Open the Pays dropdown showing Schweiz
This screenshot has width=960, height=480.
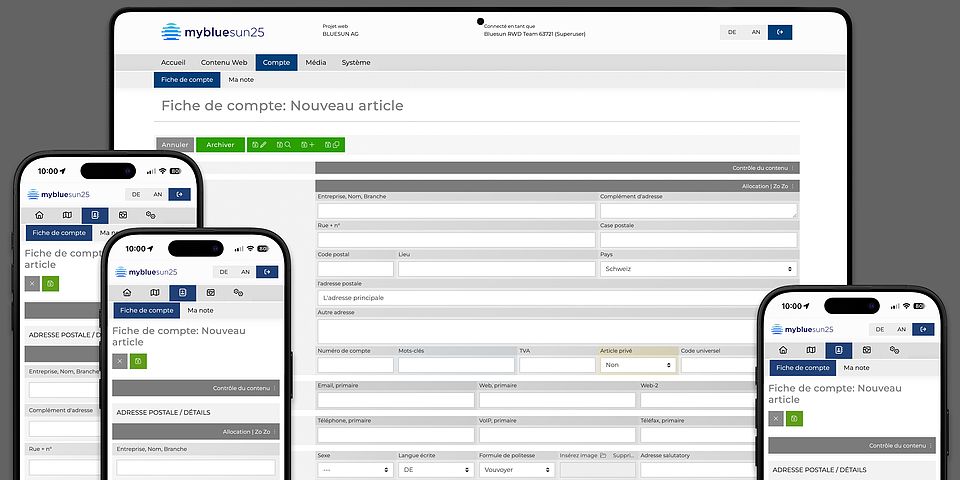[699, 269]
